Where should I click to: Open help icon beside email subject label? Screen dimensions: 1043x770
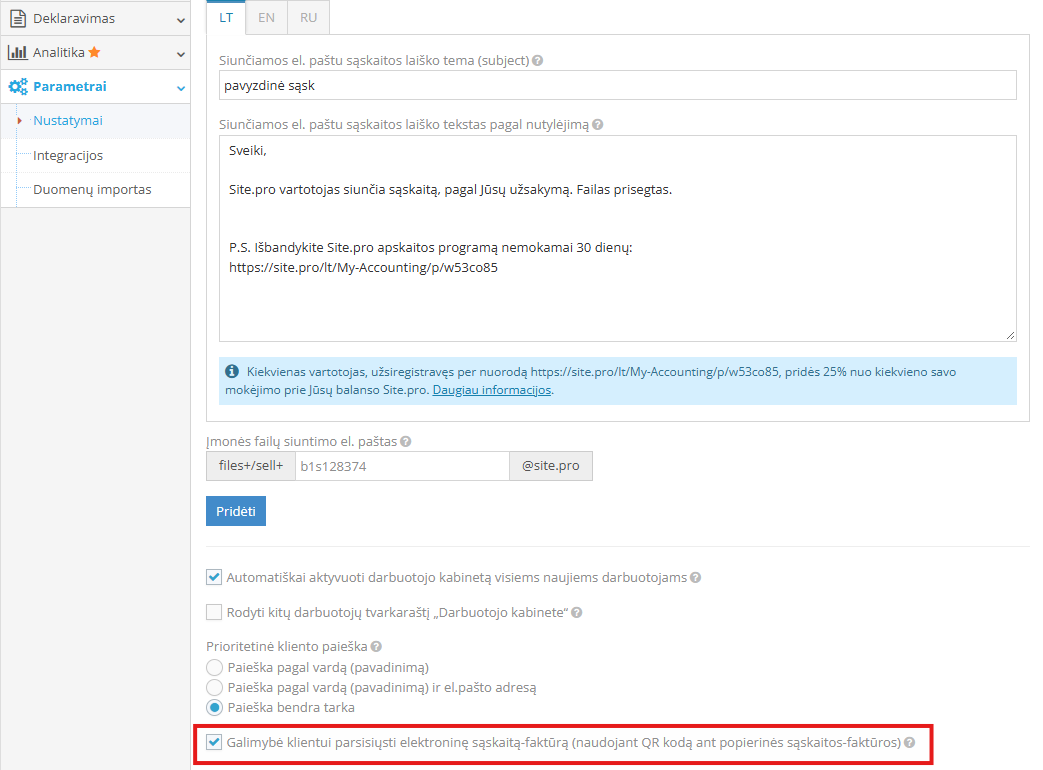click(x=537, y=61)
